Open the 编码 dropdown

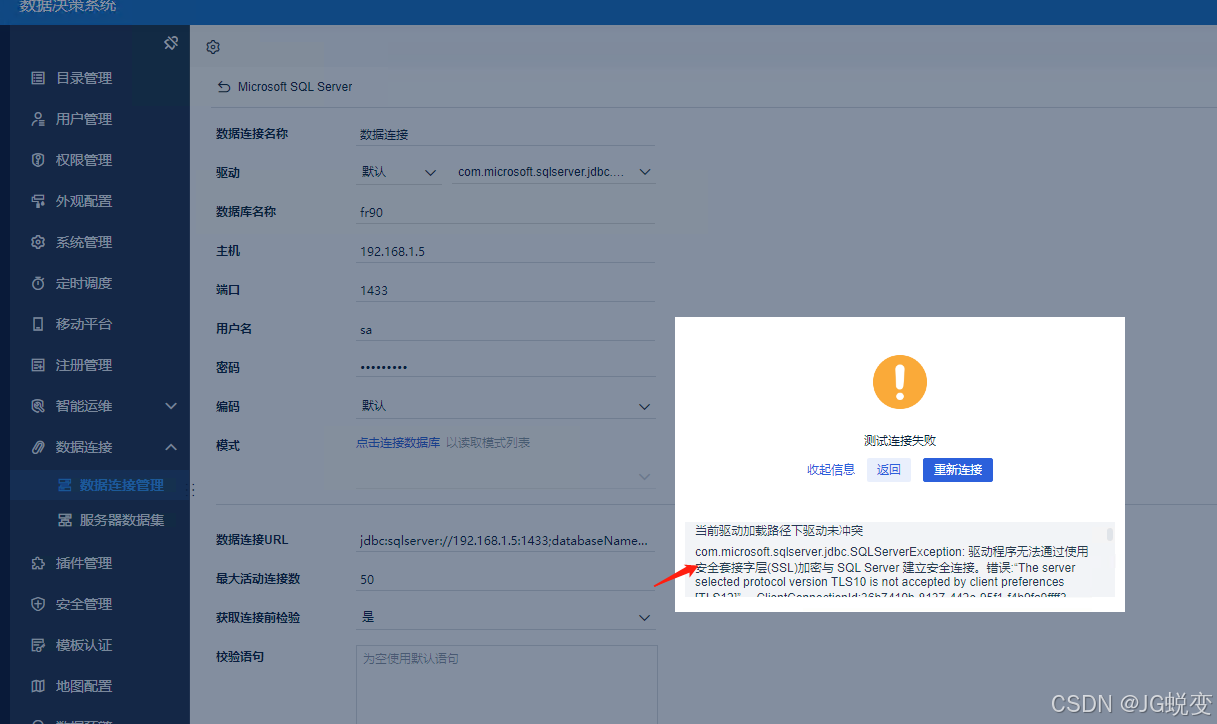pos(505,406)
